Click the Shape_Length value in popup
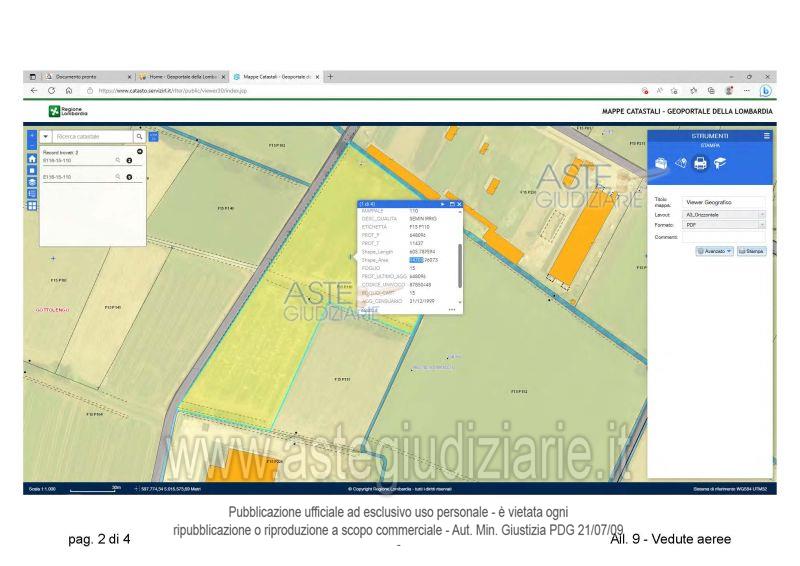Image resolution: width=800 pixels, height=566 pixels. [422, 252]
